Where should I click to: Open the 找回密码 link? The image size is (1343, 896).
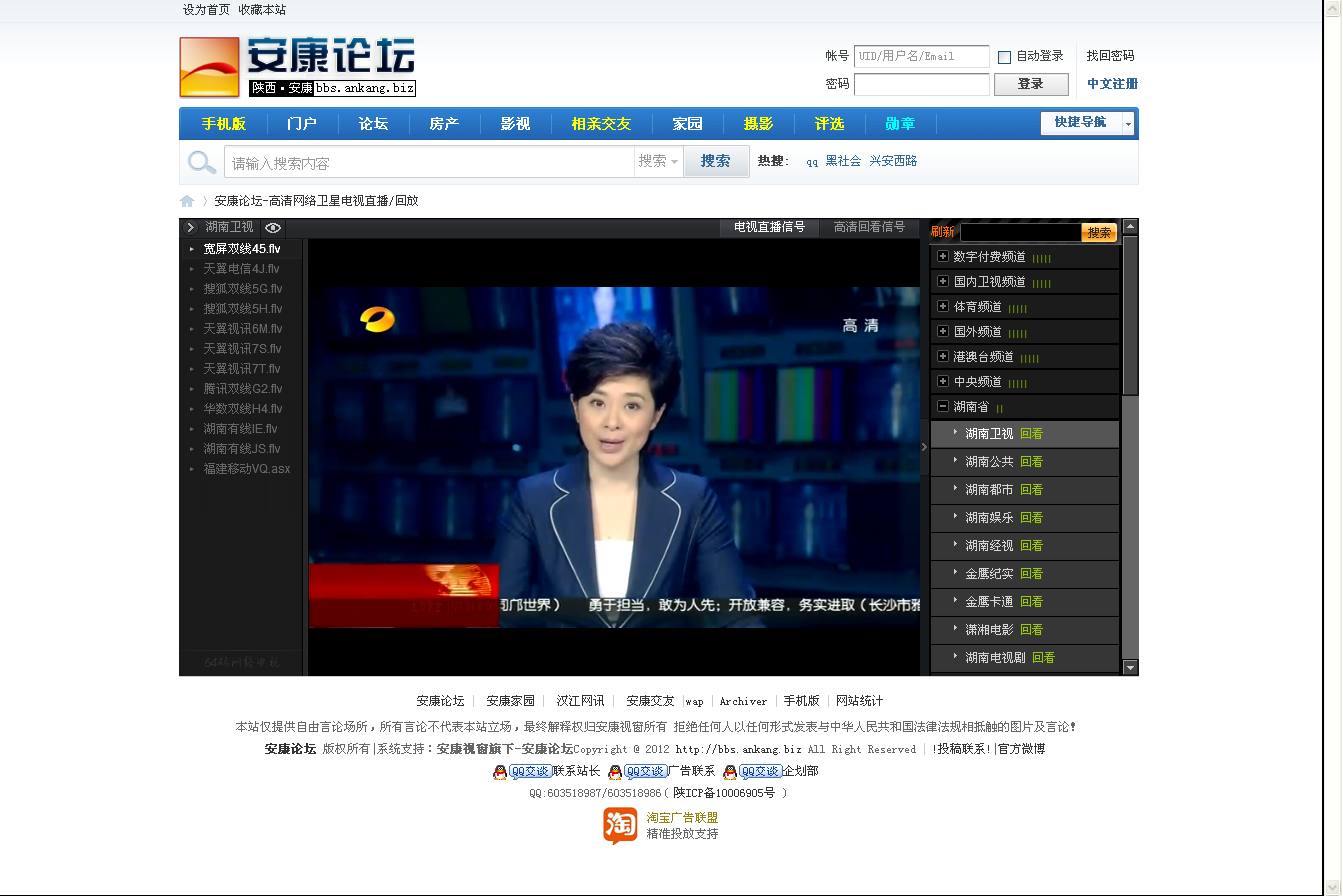pos(1108,56)
